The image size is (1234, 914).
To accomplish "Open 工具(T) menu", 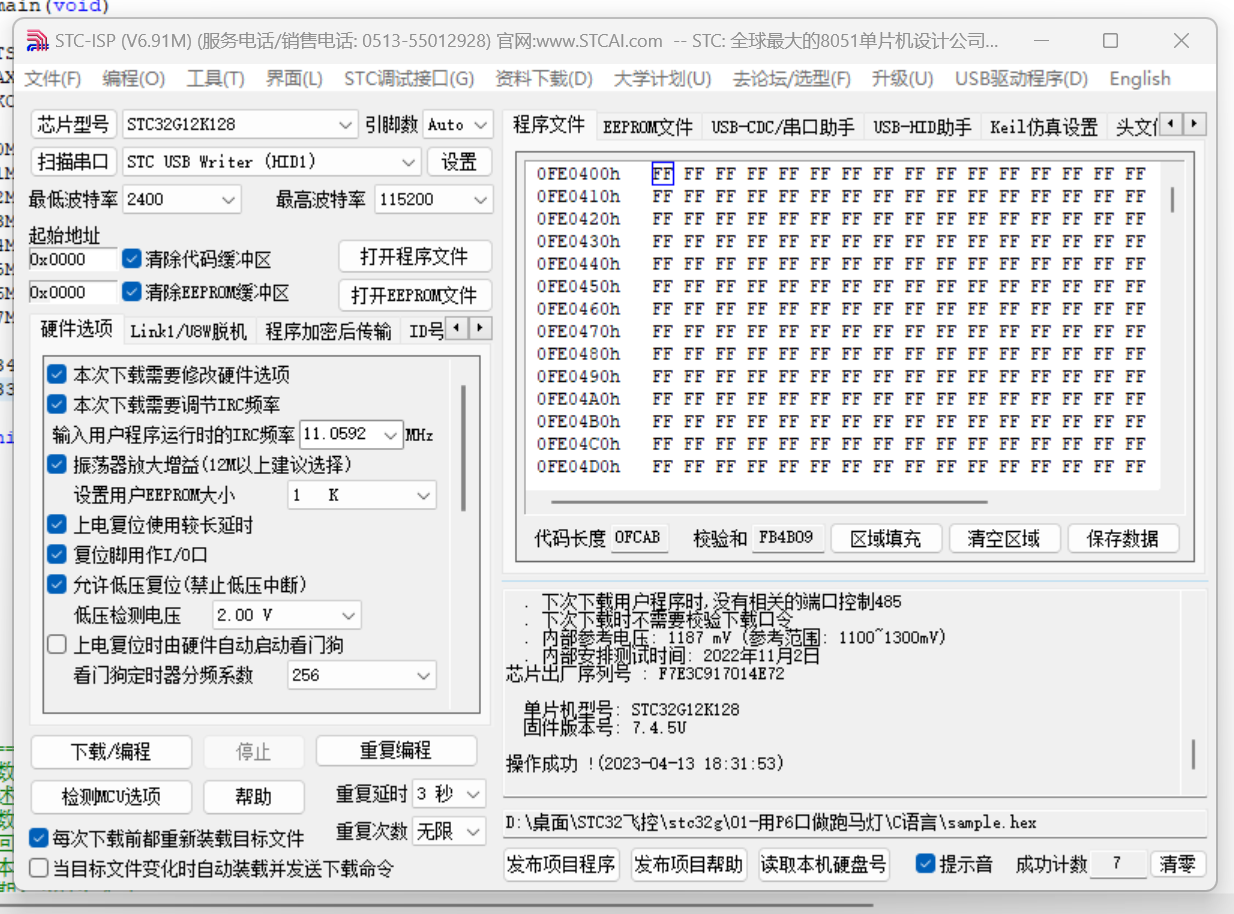I will (x=215, y=79).
